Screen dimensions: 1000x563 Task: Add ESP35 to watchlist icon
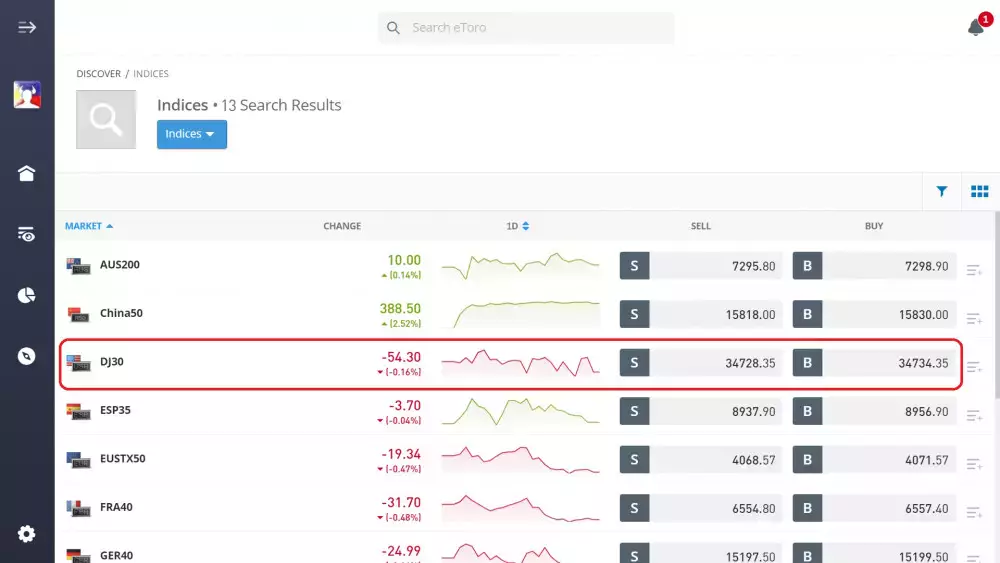[974, 416]
